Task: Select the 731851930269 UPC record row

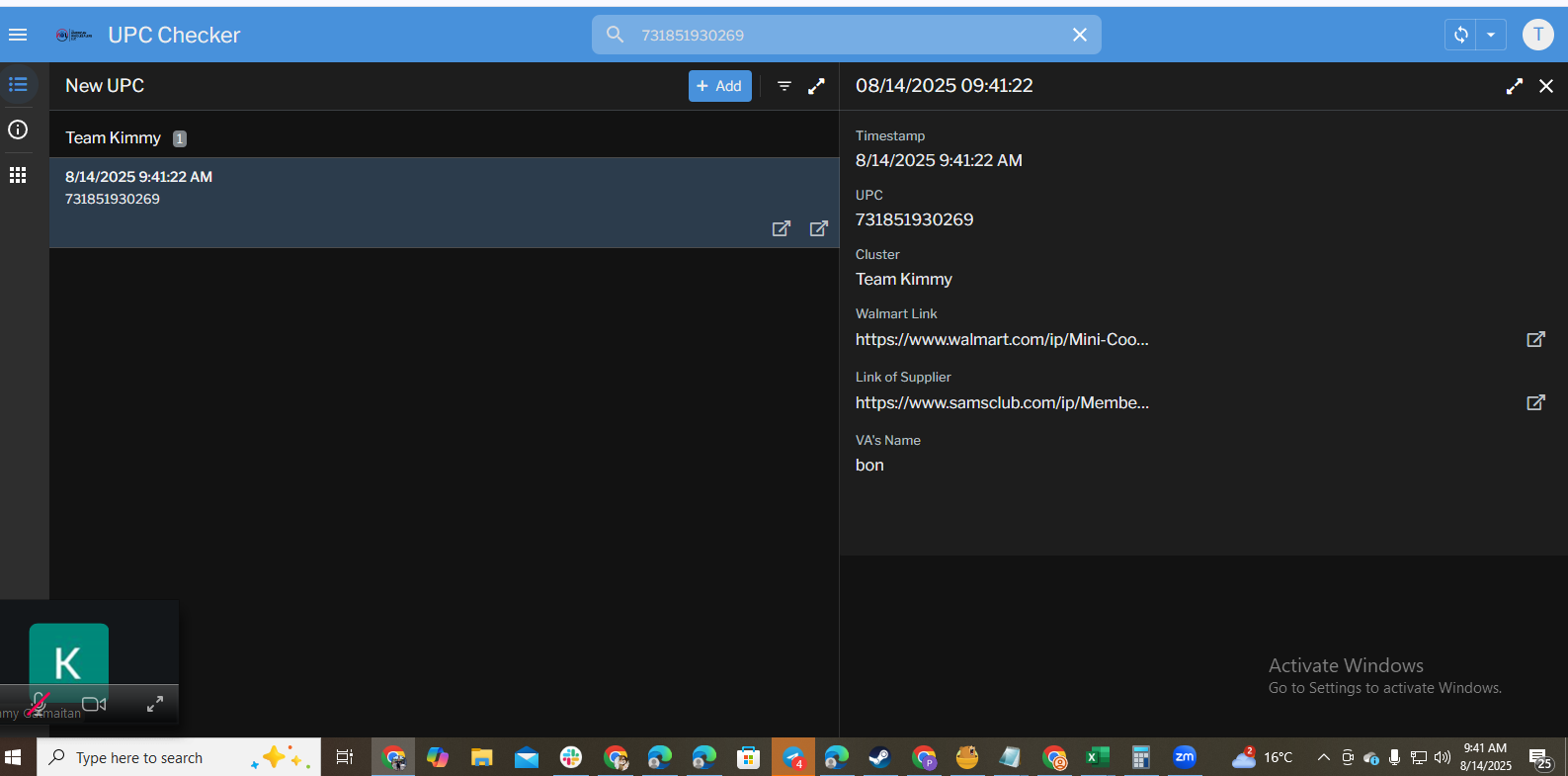Action: (395, 188)
